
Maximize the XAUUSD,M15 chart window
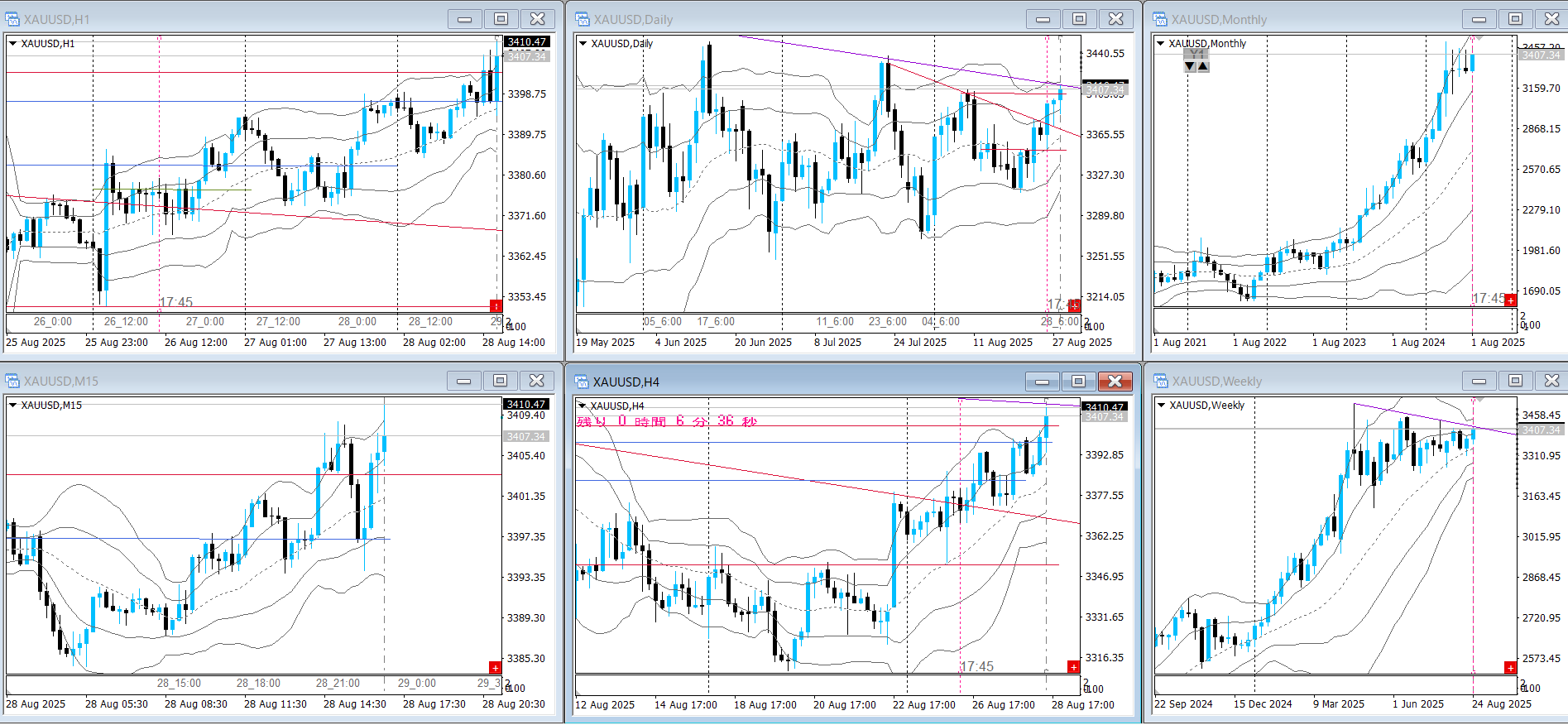click(x=501, y=381)
